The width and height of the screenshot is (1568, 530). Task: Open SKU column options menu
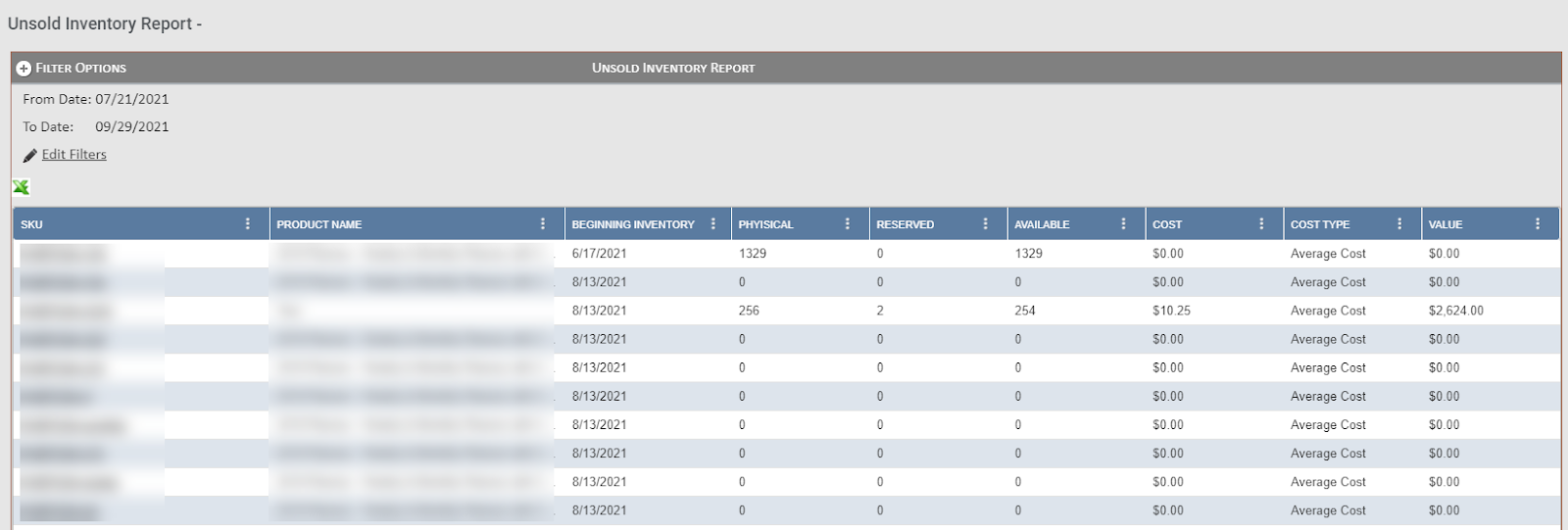pyautogui.click(x=248, y=224)
